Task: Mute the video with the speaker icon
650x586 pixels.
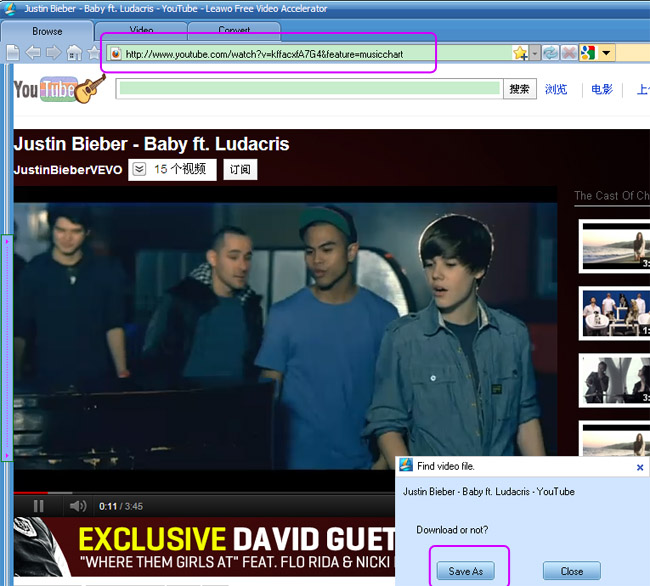Action: pos(78,506)
